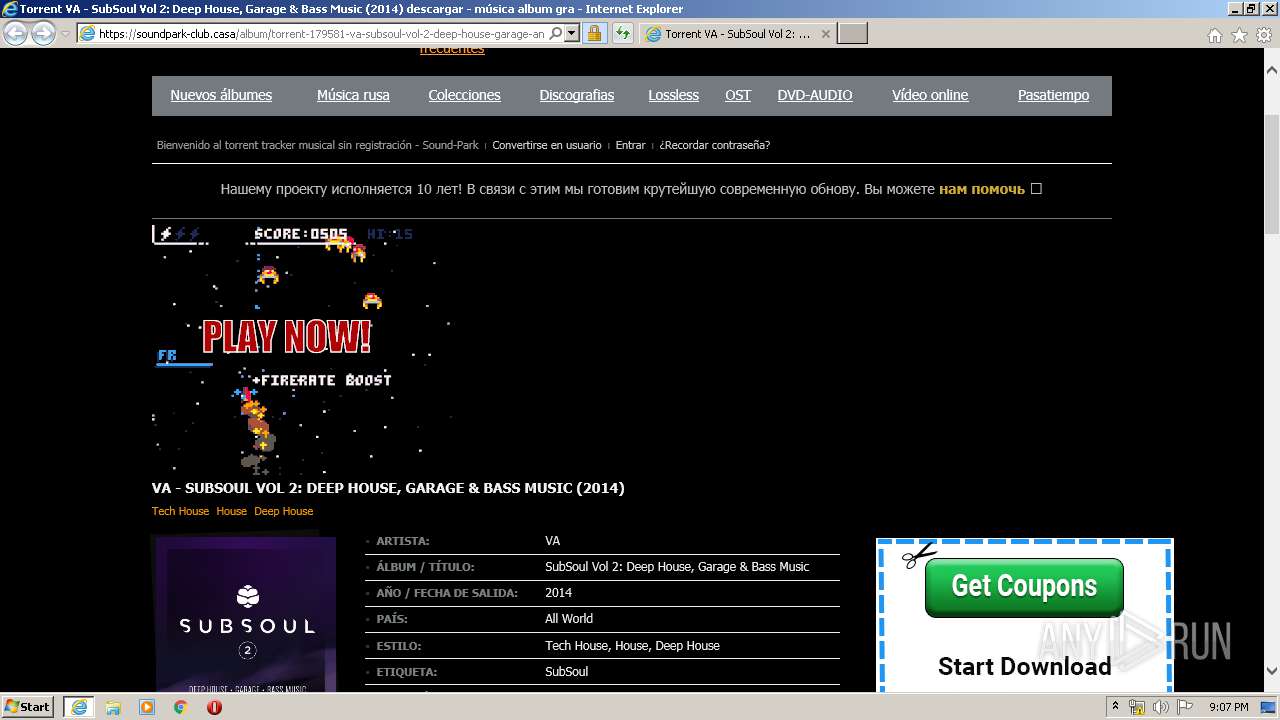Viewport: 1280px width, 720px height.
Task: Open the Vídeo online menu item
Action: coord(930,95)
